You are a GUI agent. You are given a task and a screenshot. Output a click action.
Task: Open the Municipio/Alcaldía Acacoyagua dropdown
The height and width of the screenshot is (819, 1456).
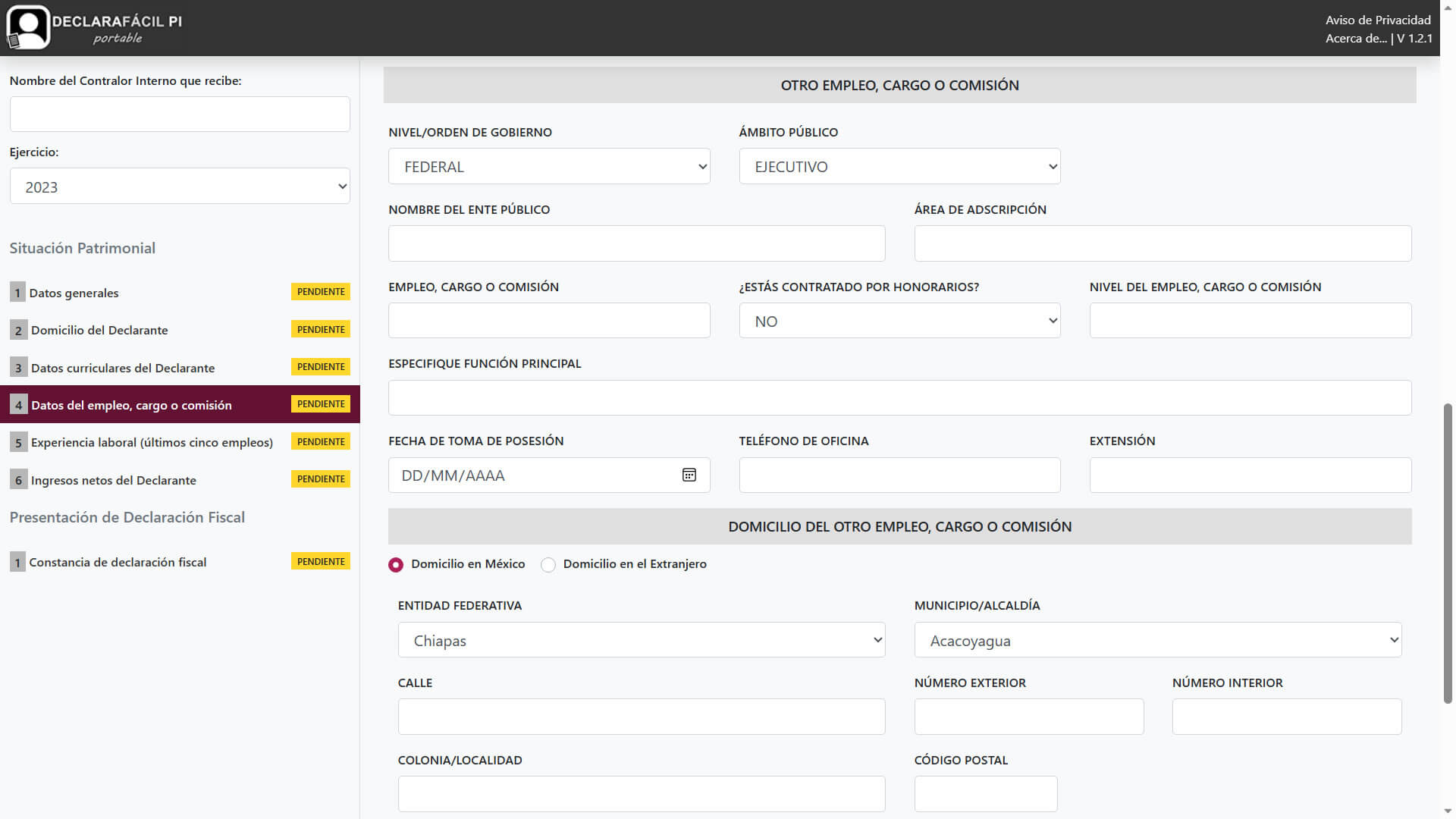(x=1158, y=640)
